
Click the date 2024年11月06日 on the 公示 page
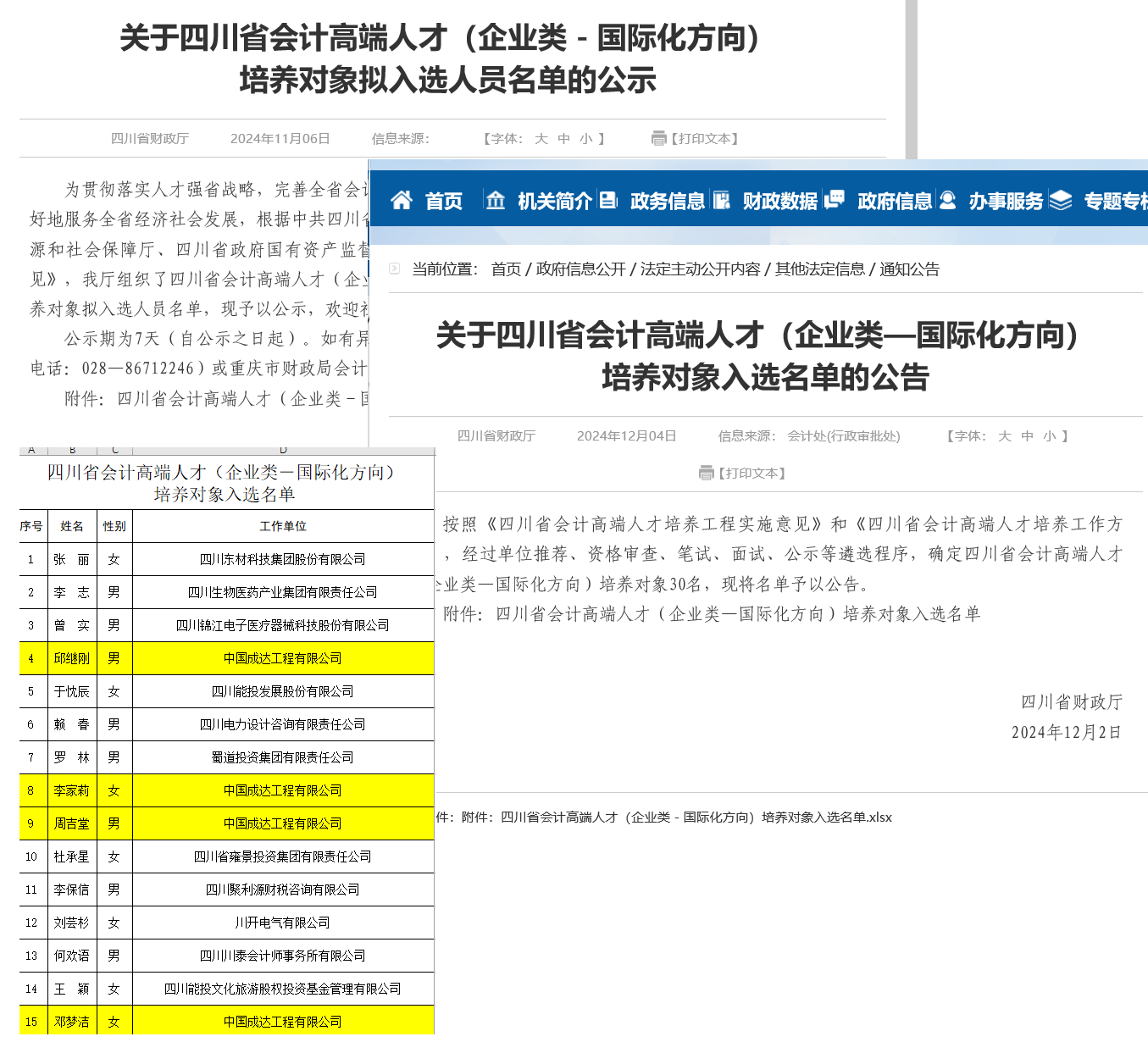pos(280,139)
